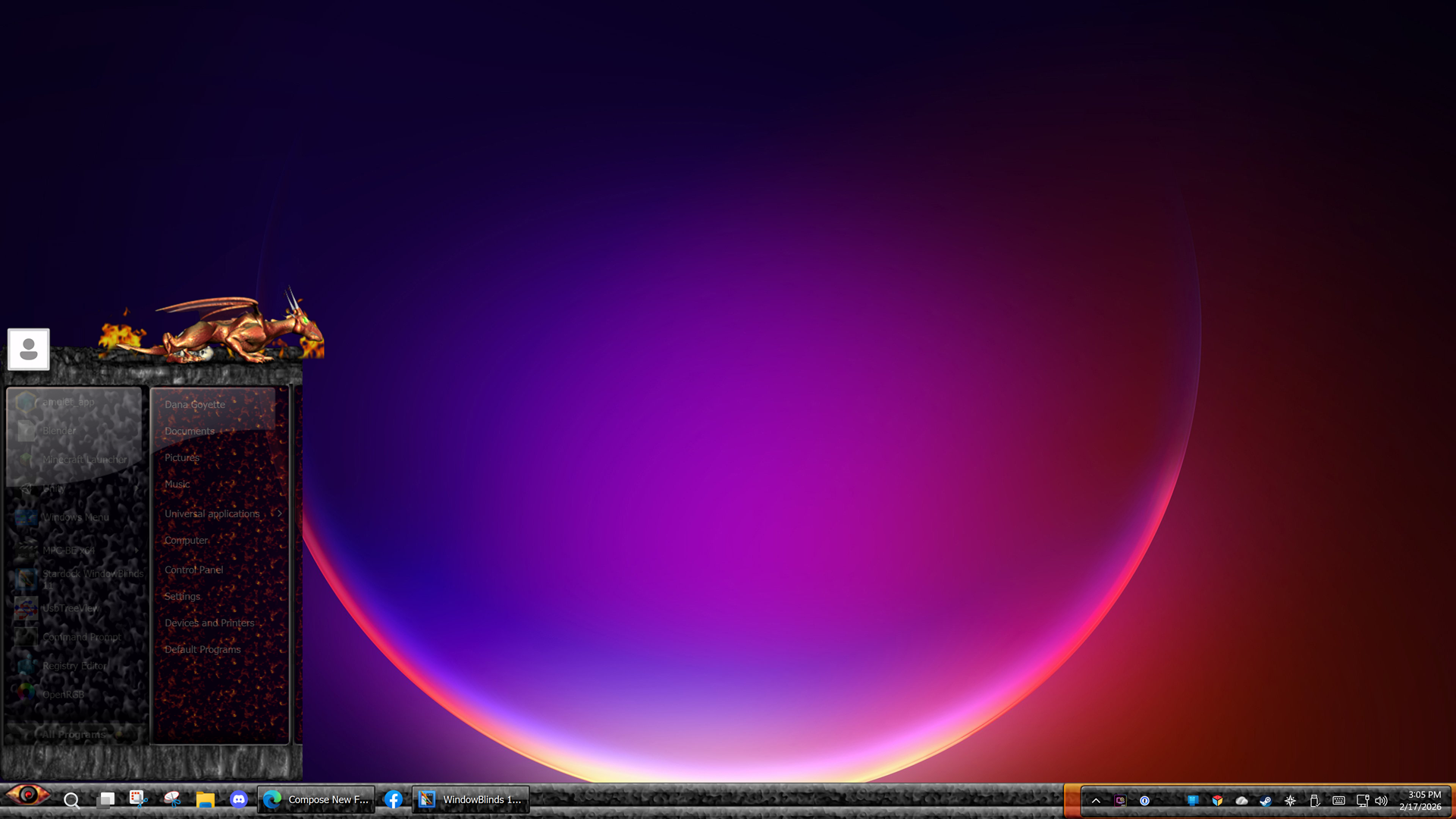Click the taskbar search magnifier icon
Image resolution: width=1456 pixels, height=819 pixels.
point(71,800)
